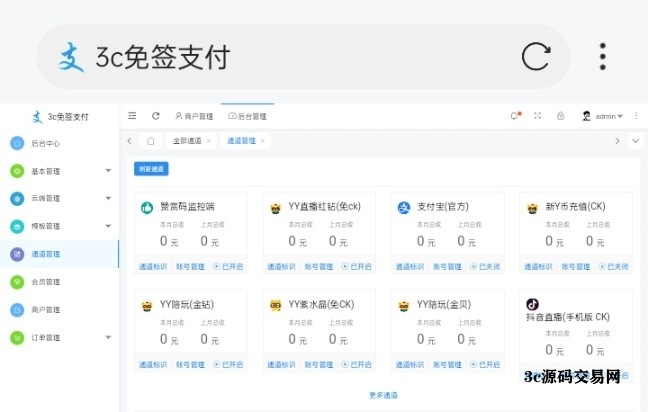Open 账号管理 for 新Y币充值(CK)

[576, 267]
